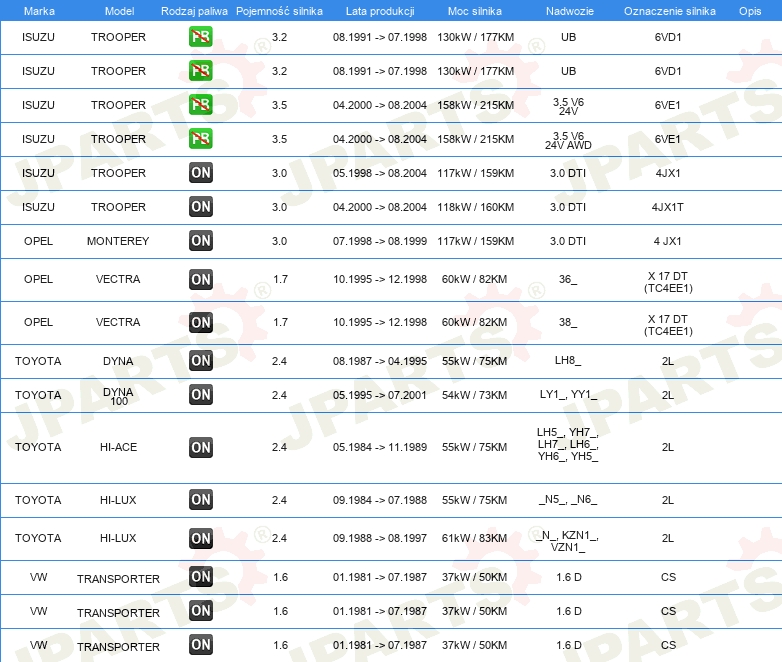Click the Rodzaj paliwa column header
This screenshot has width=782, height=662.
click(x=194, y=11)
